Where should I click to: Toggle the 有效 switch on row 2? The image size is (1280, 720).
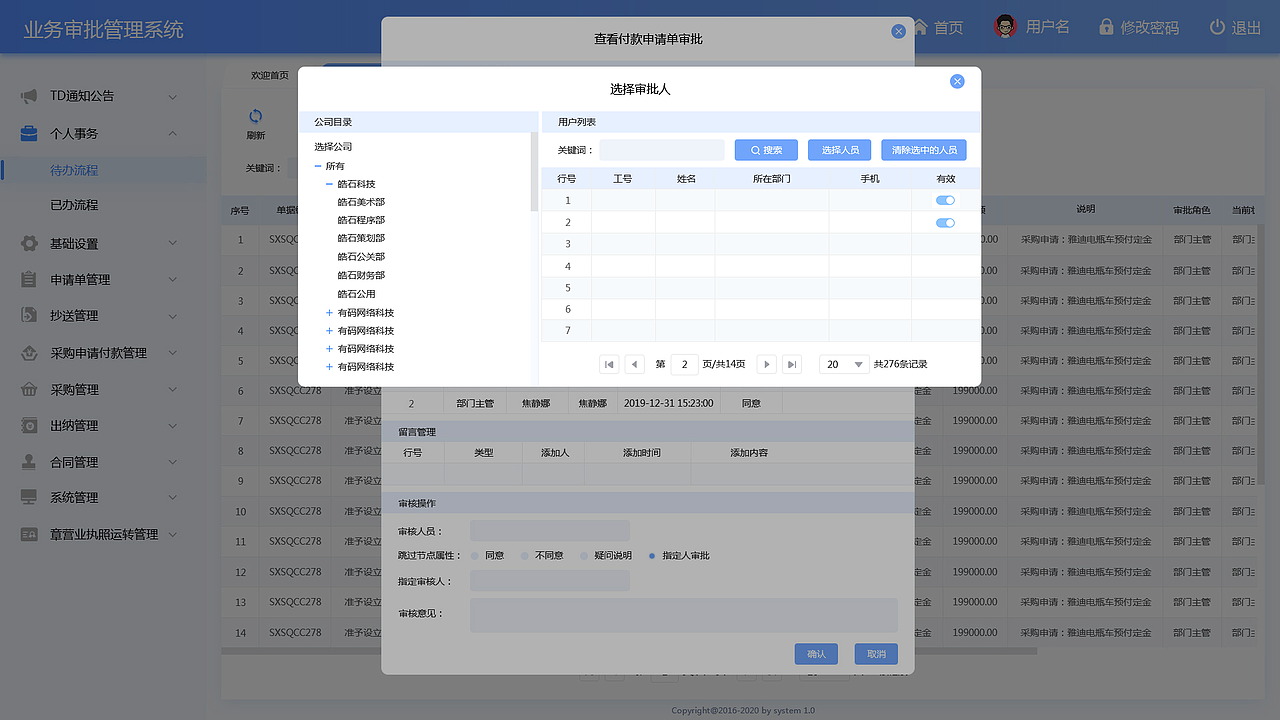pos(944,222)
